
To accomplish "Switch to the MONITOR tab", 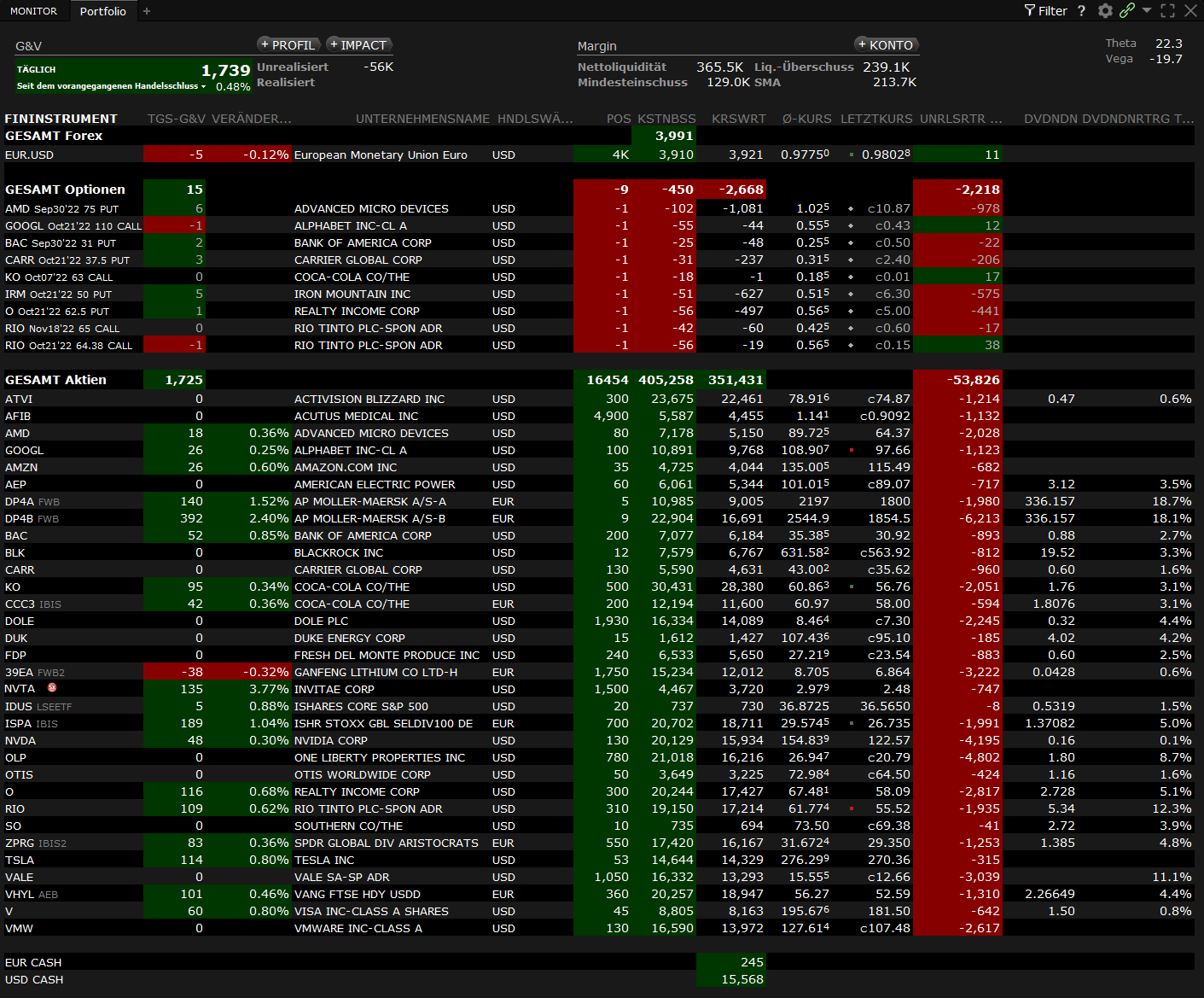I will (34, 11).
